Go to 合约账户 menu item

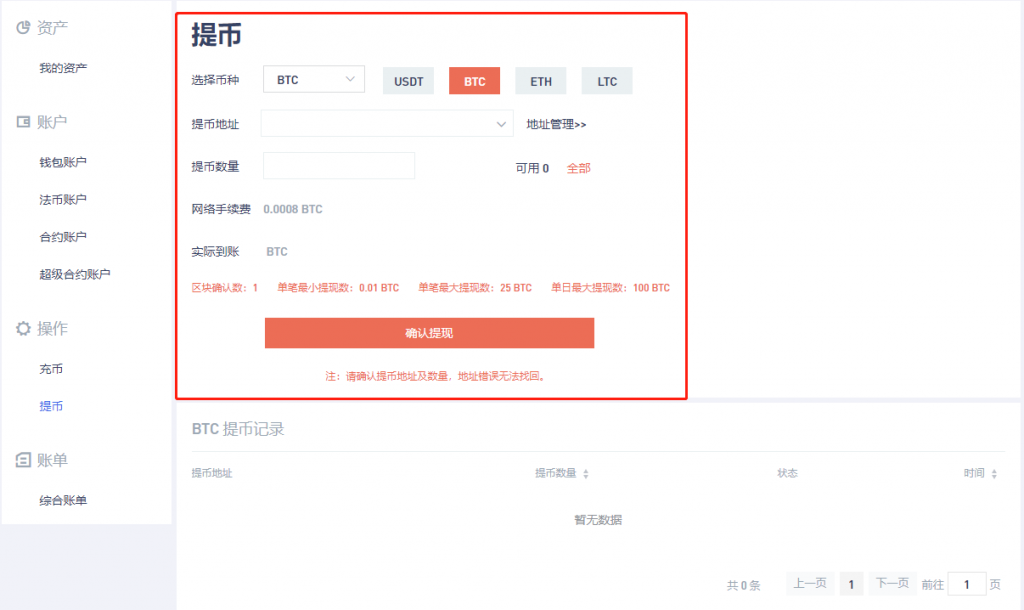pyautogui.click(x=63, y=236)
